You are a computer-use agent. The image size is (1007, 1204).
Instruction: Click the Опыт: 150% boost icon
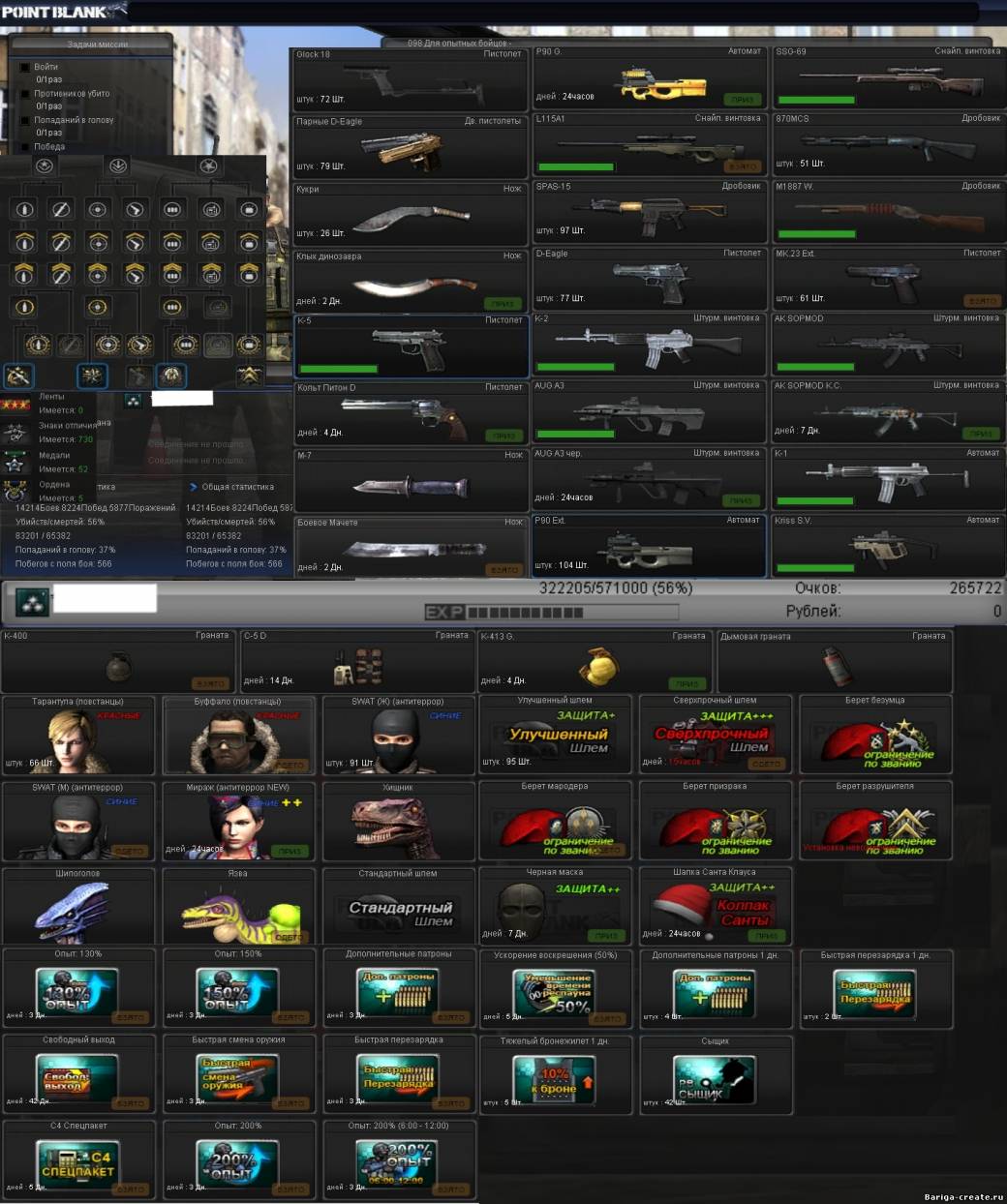pos(237,993)
